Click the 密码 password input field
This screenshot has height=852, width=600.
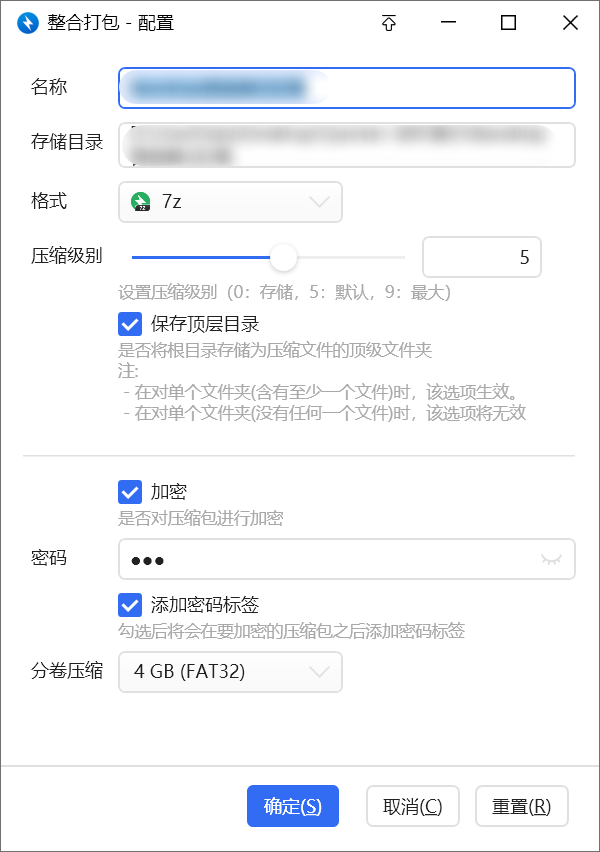click(x=347, y=559)
